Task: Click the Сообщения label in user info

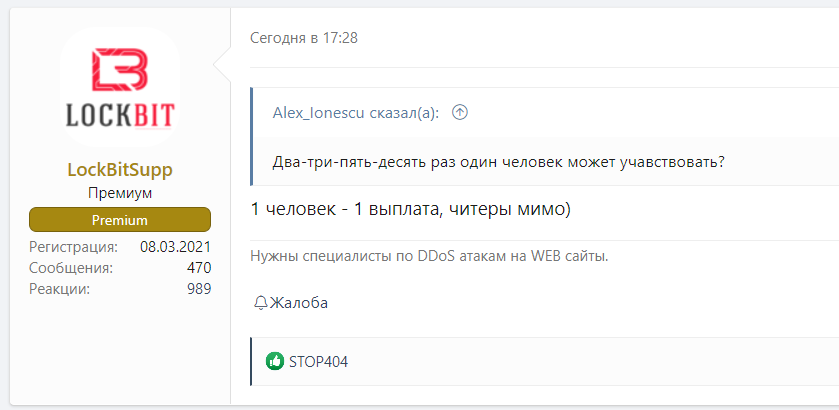Action: tap(70, 268)
